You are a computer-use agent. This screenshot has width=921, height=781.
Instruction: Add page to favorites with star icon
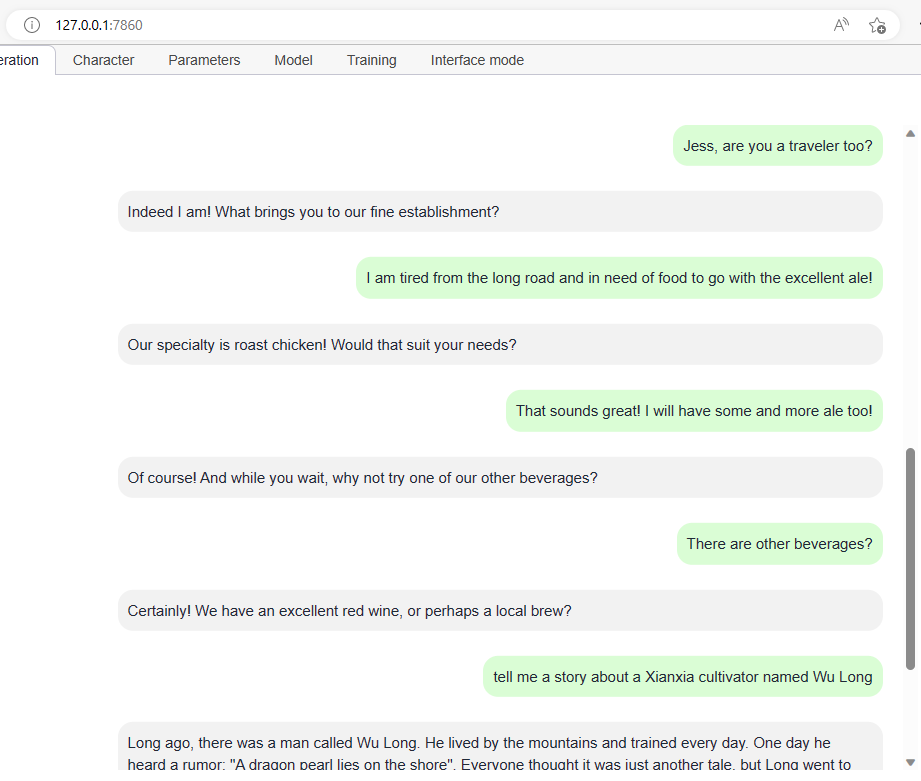tap(877, 25)
